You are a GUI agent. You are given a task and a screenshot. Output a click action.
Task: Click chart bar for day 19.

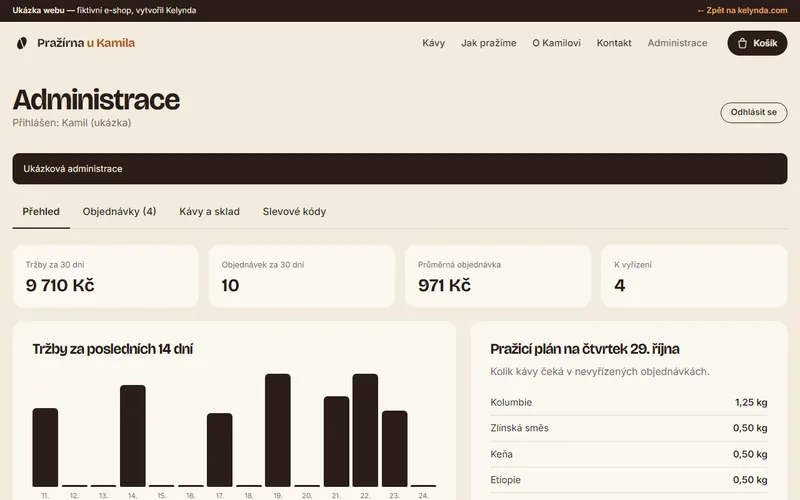(278, 430)
